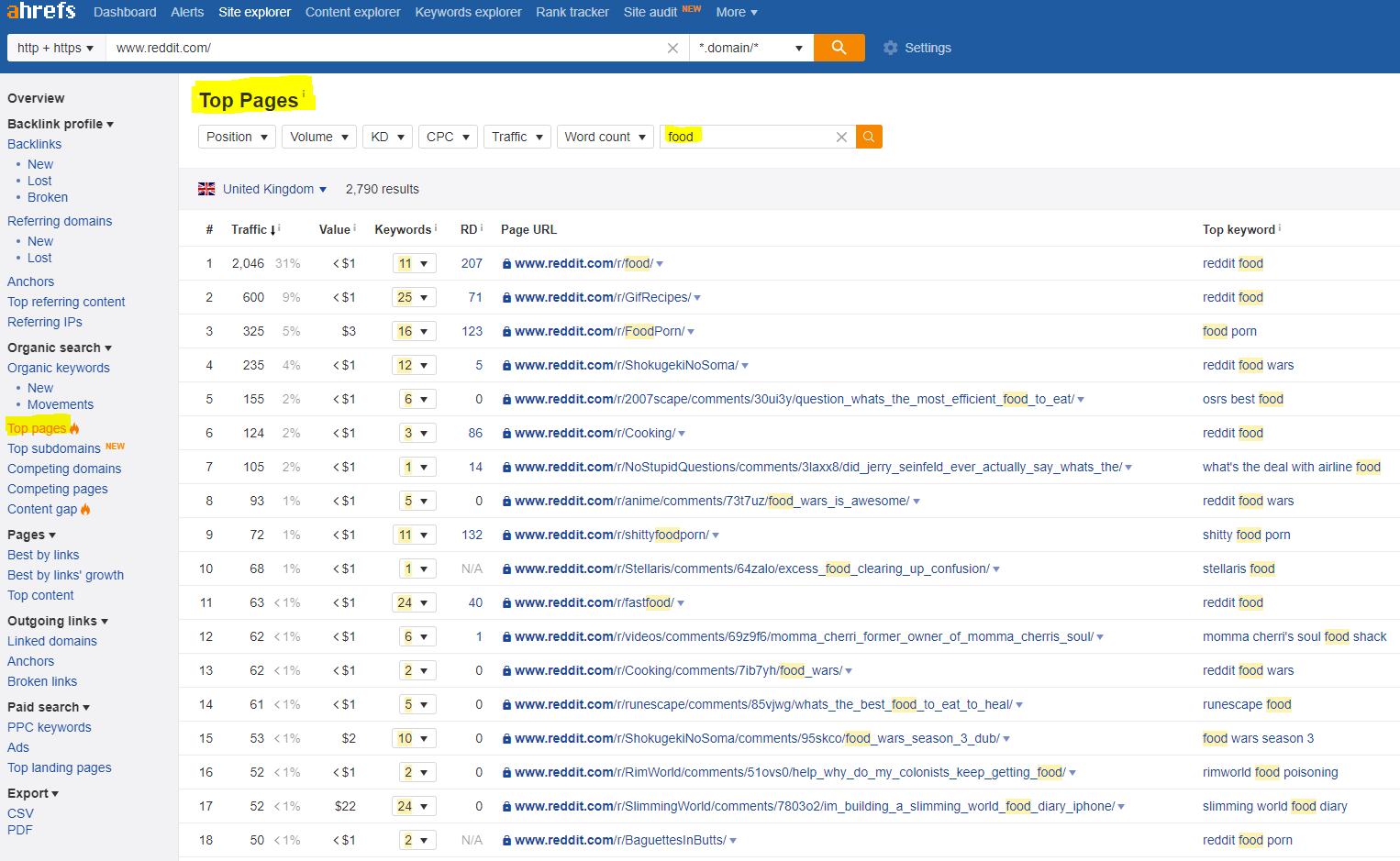Collapse the Paid search section
The width and height of the screenshot is (1400, 861).
[x=49, y=707]
